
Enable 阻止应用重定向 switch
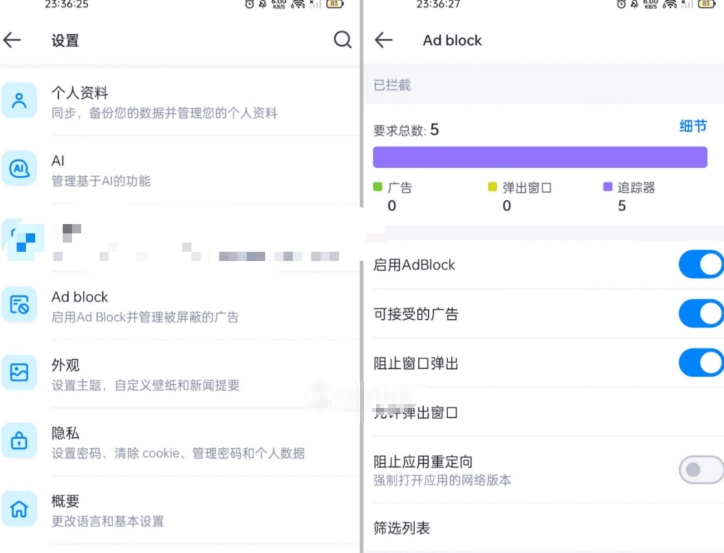pos(700,469)
